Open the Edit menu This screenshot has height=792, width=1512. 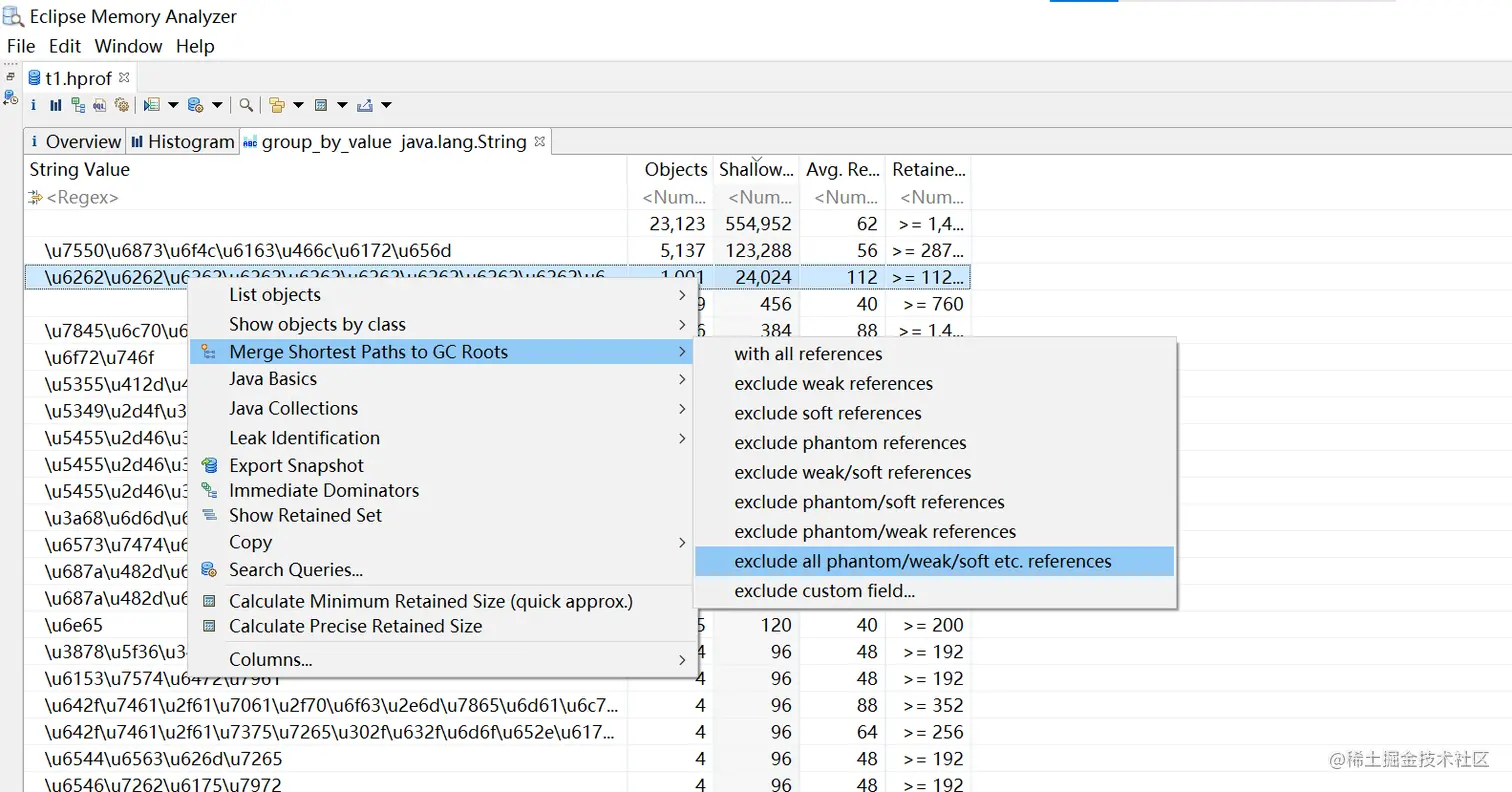[x=65, y=46]
